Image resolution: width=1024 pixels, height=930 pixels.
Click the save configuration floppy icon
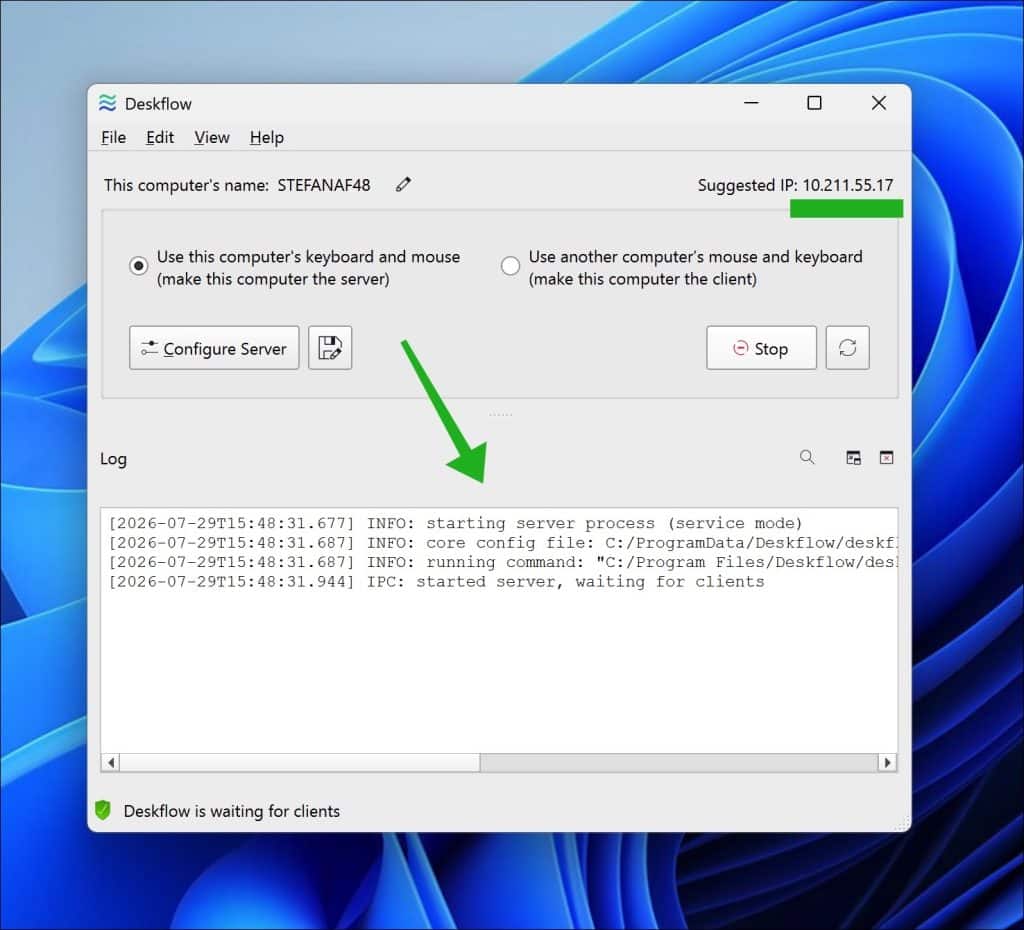(330, 348)
